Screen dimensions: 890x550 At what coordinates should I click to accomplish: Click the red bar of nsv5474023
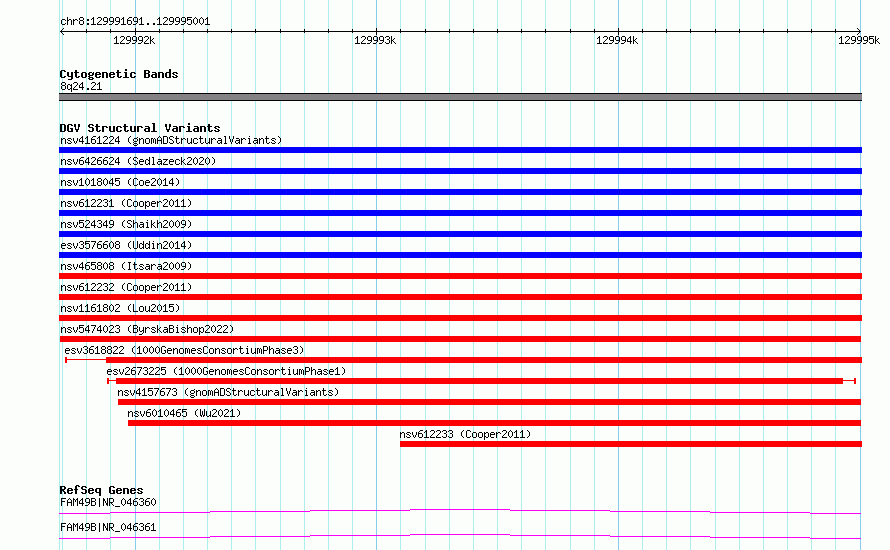pos(460,339)
